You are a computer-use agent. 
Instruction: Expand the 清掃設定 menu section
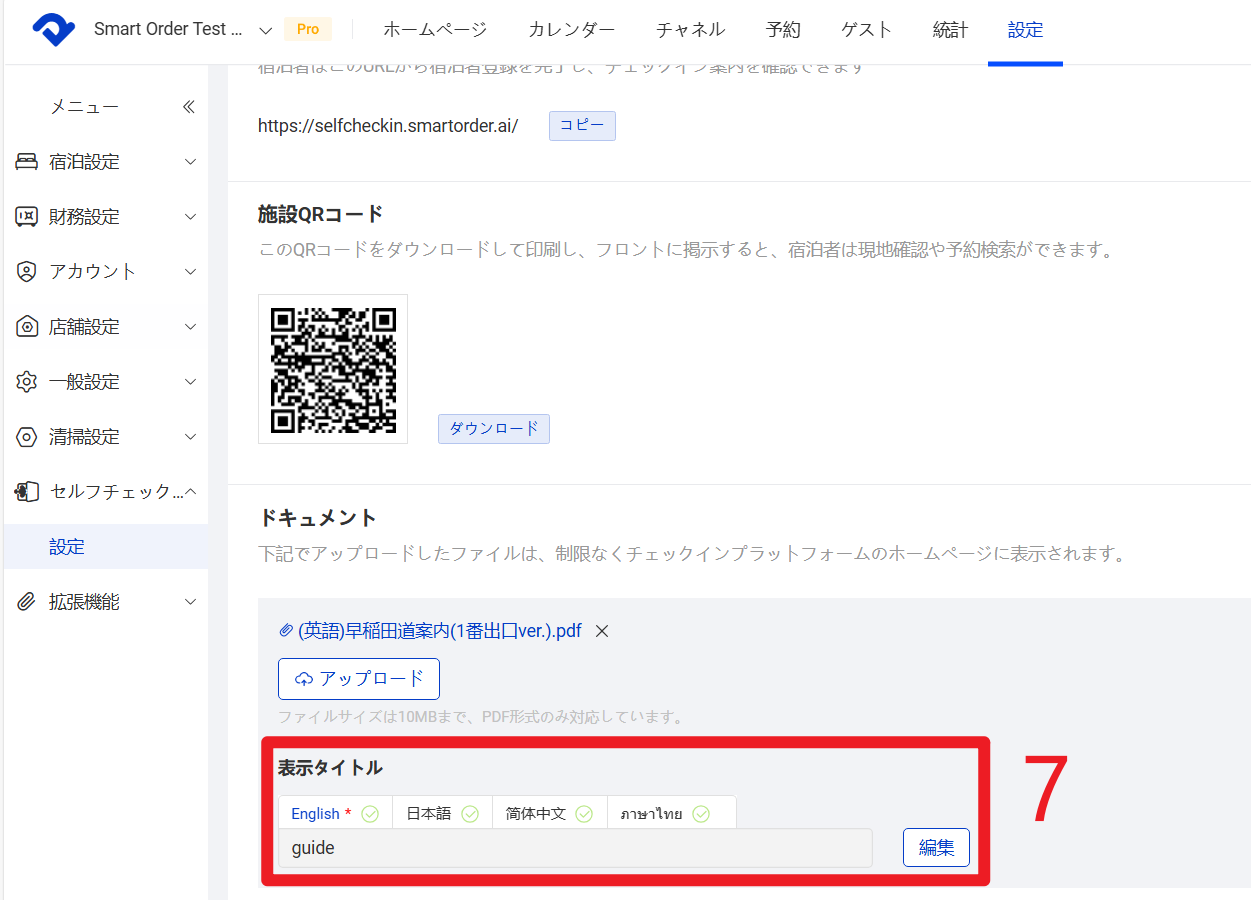[x=190, y=437]
